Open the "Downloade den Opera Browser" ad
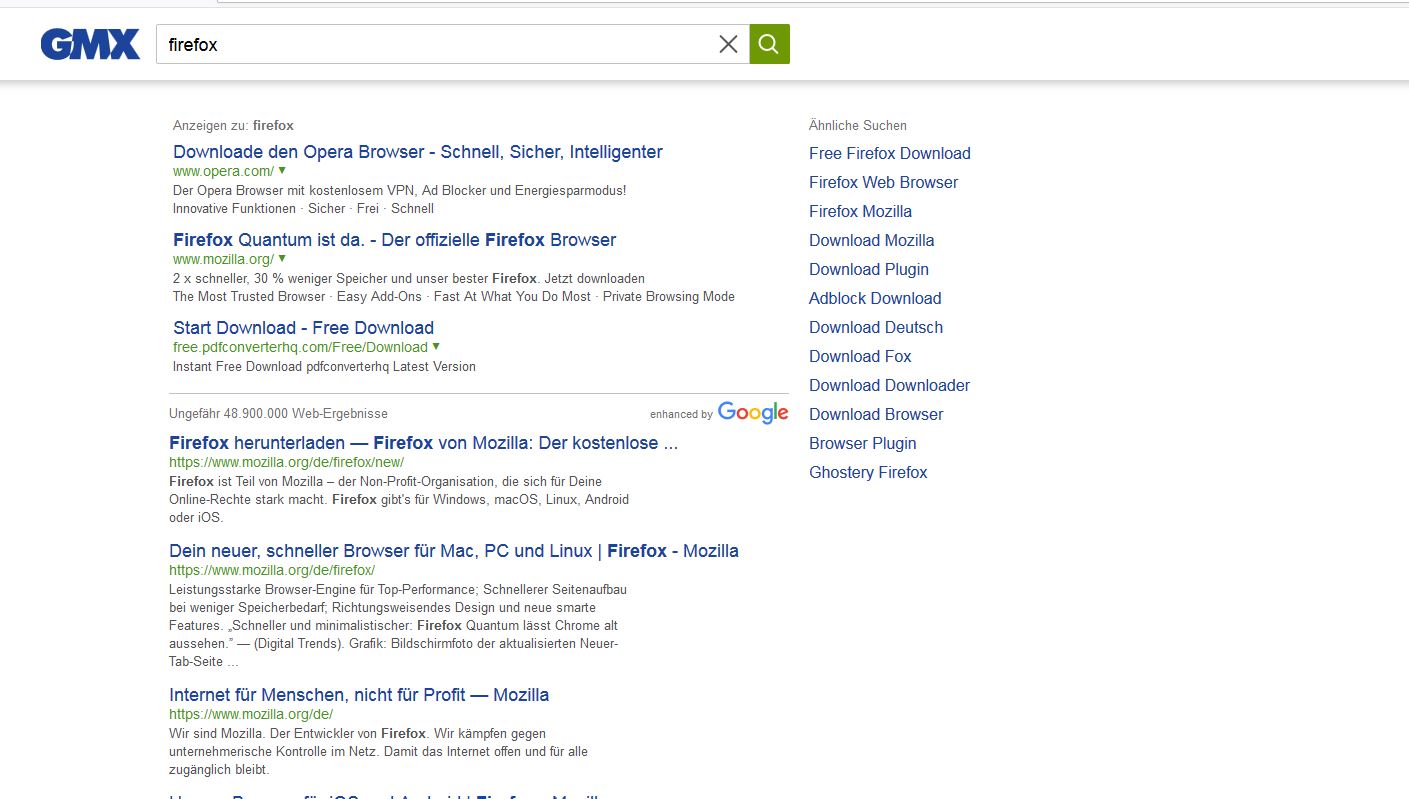This screenshot has height=799, width=1409. coord(418,152)
